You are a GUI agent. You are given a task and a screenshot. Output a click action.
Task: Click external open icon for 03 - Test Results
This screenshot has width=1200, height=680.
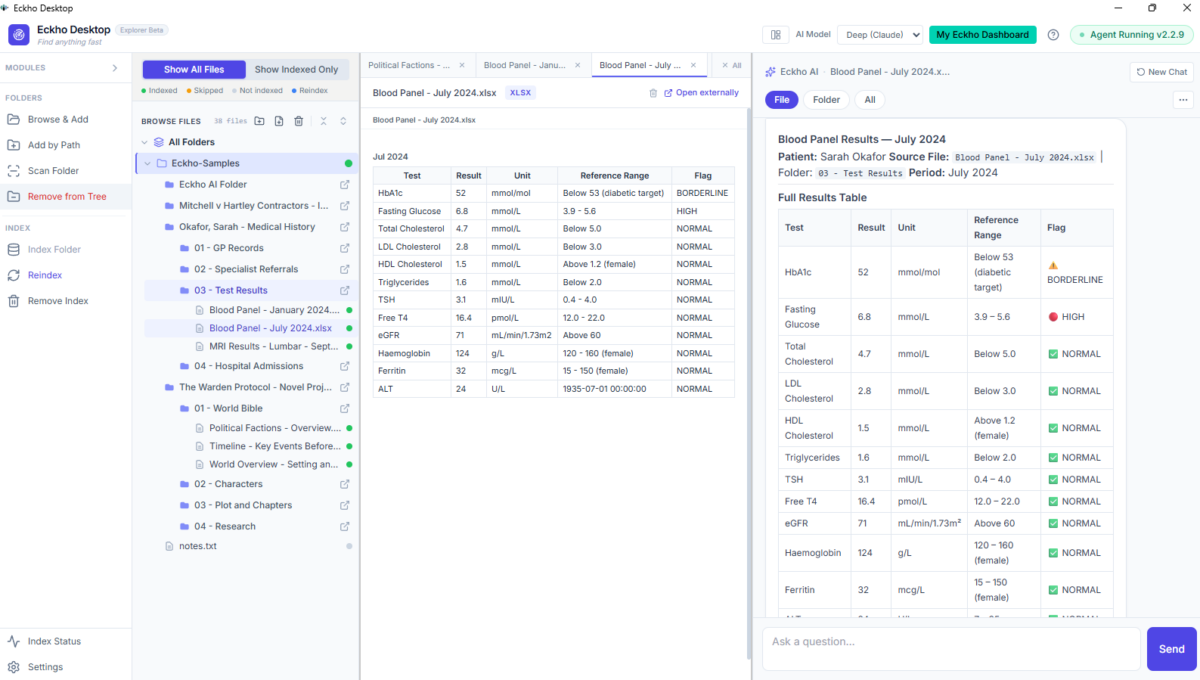pyautogui.click(x=345, y=290)
